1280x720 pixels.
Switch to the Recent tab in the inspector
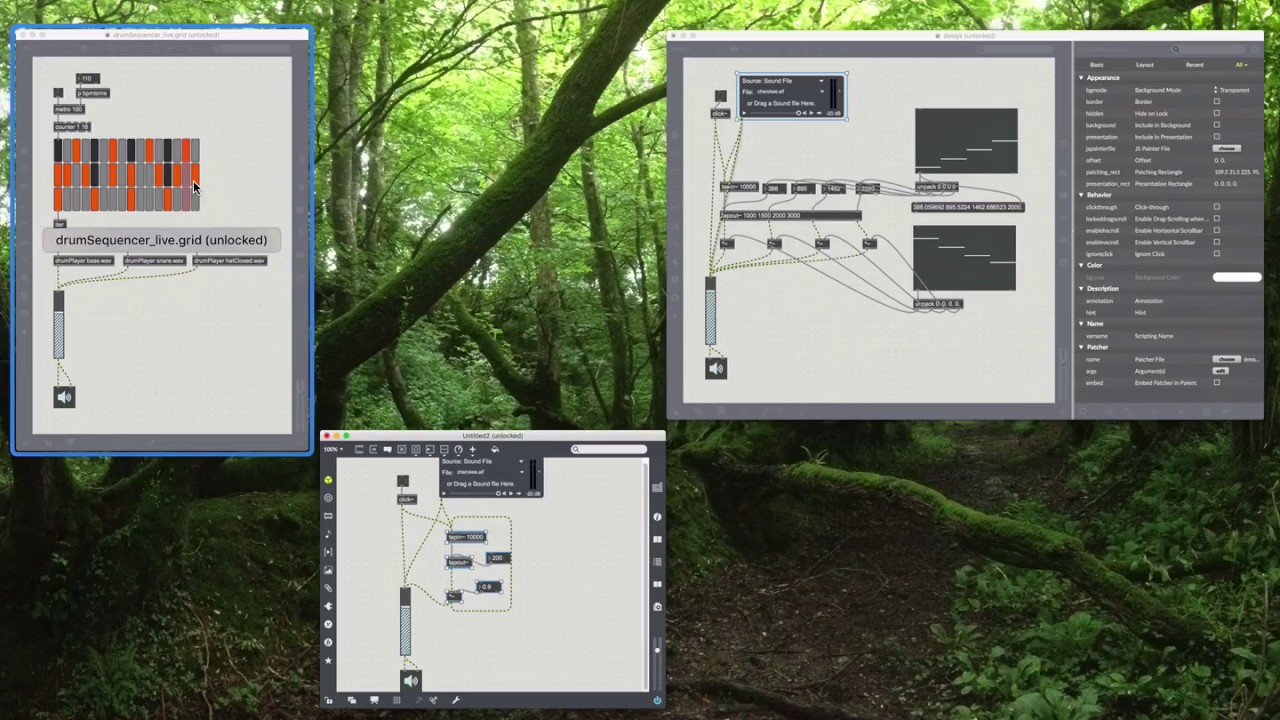pos(1195,65)
